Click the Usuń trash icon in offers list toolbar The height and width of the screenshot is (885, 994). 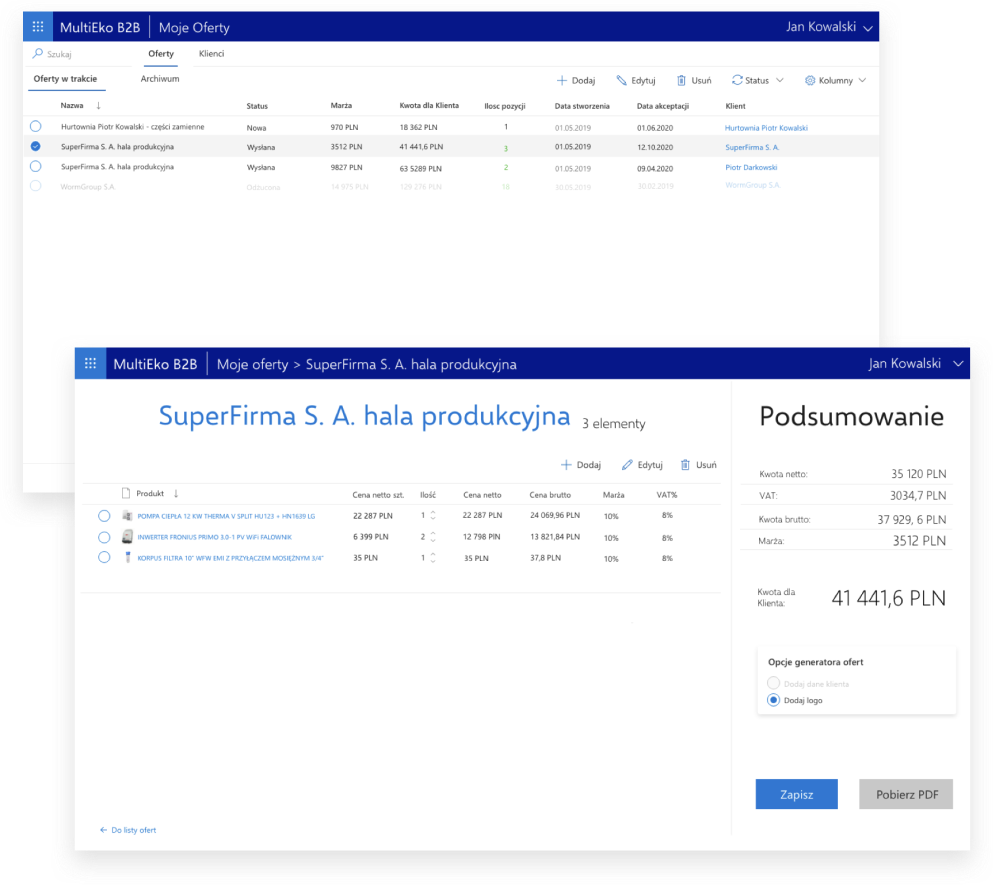(681, 80)
